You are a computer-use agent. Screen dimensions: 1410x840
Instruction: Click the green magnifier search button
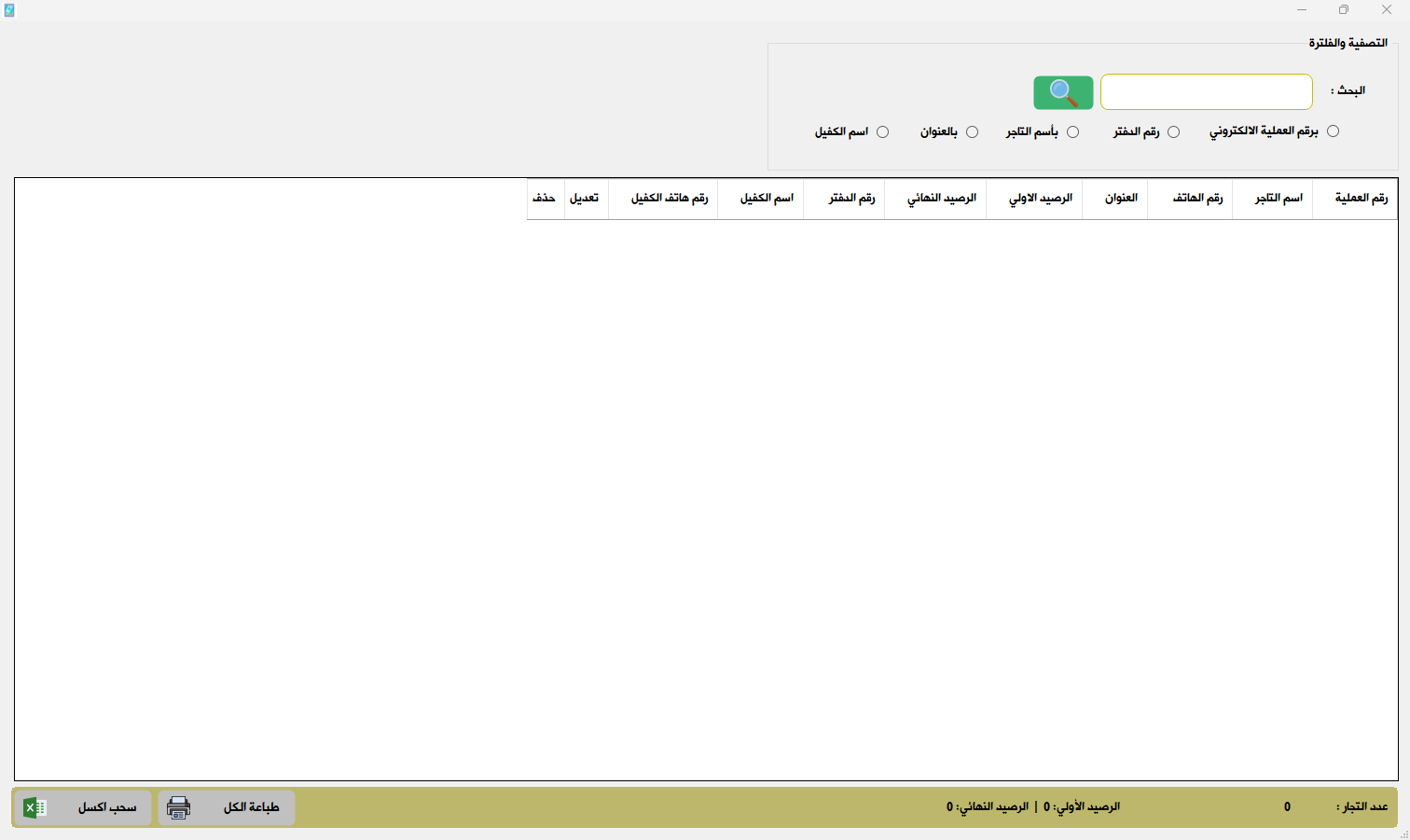coord(1063,92)
